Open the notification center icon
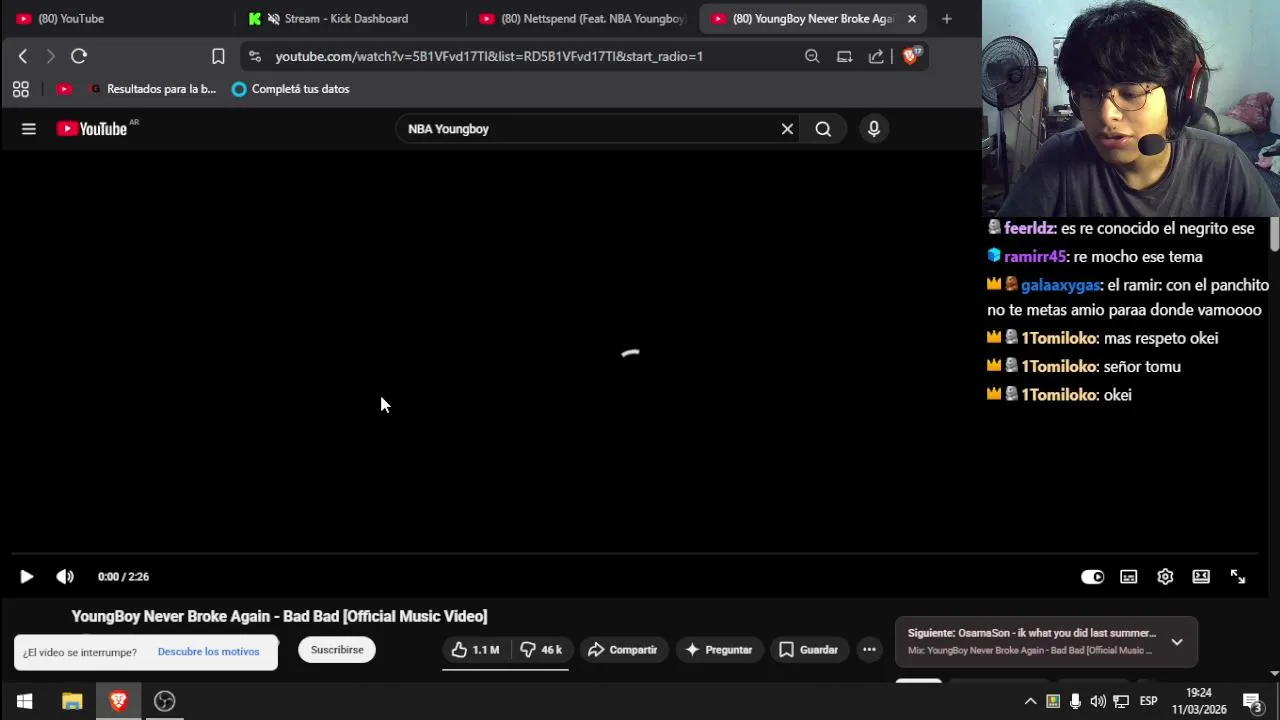1280x720 pixels. [x=1252, y=701]
